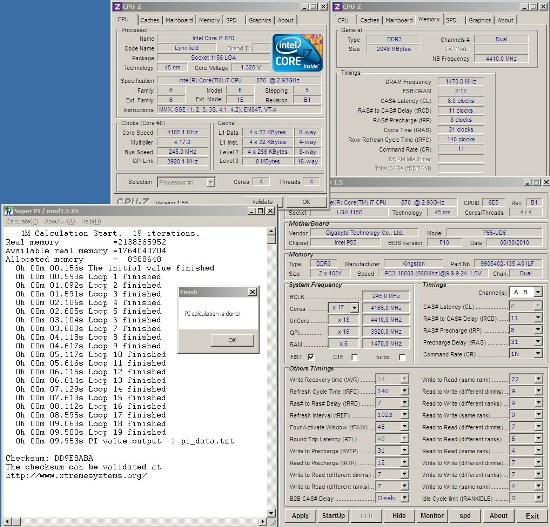Click the CPU-Z icon in left window title bar
Viewport: 550px width, 527px height.
click(x=117, y=6)
